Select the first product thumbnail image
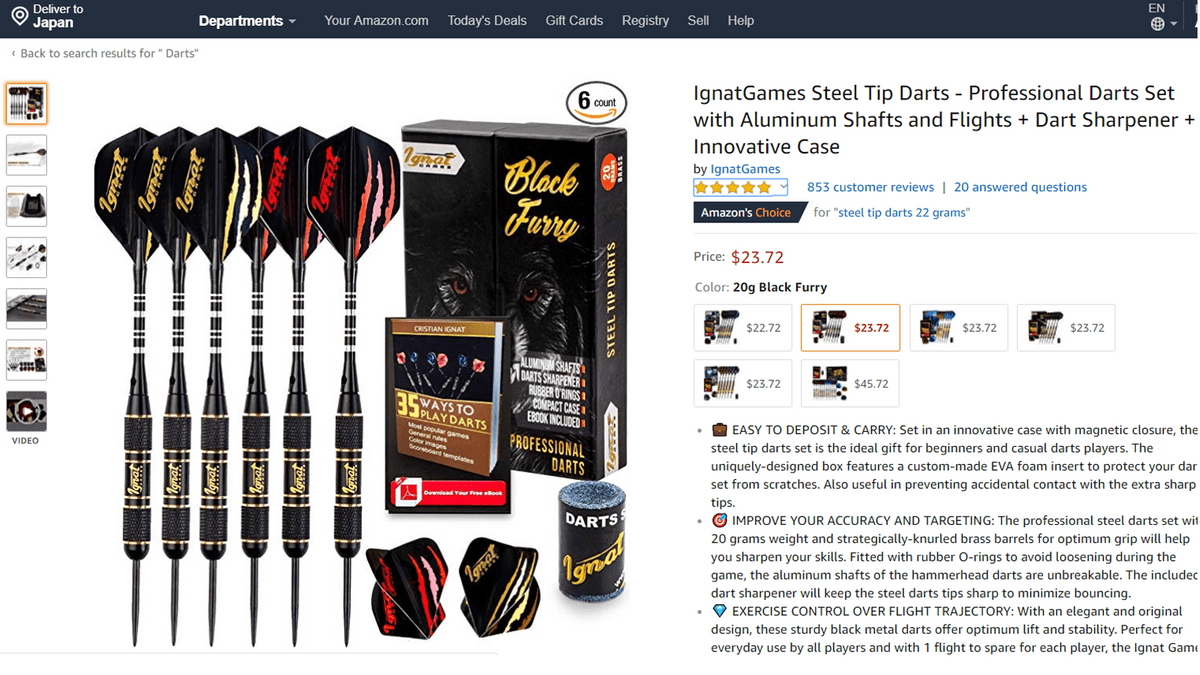Screen dimensions: 1200x675 (26, 104)
